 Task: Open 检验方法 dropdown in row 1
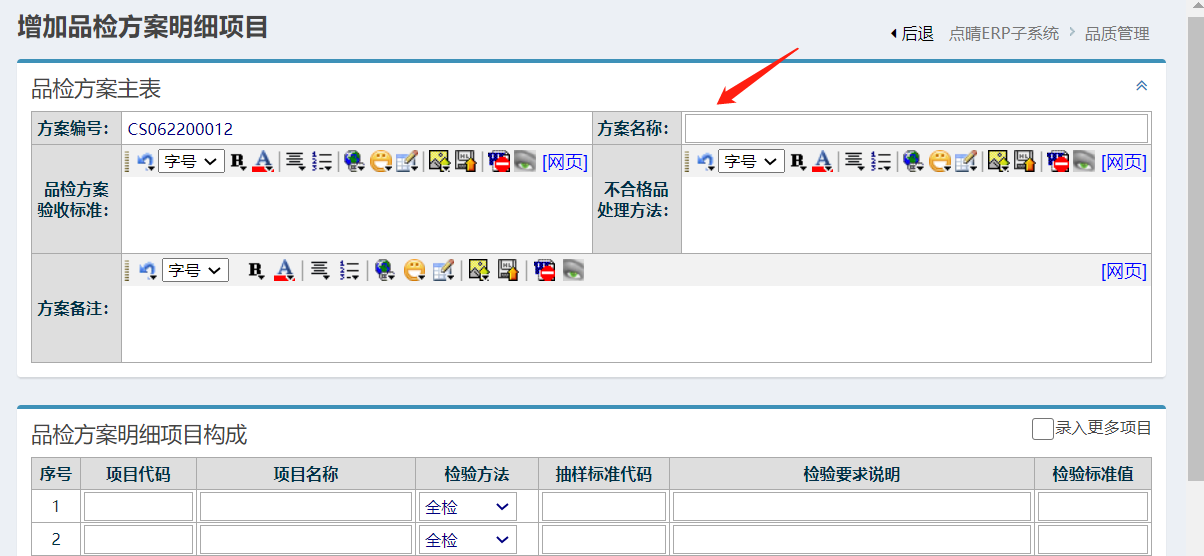click(467, 507)
